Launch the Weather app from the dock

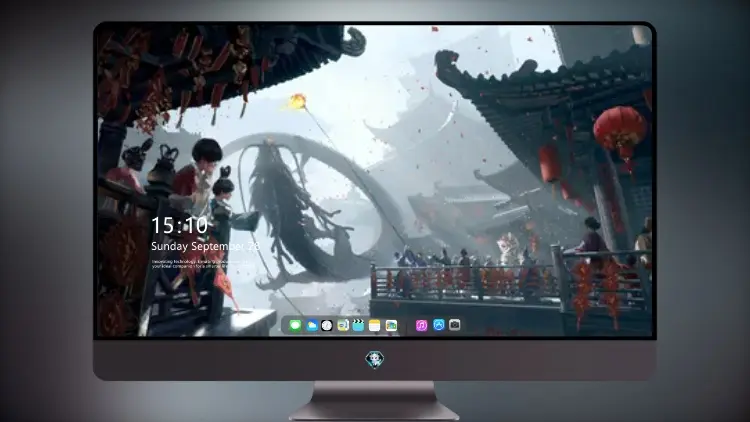point(311,325)
